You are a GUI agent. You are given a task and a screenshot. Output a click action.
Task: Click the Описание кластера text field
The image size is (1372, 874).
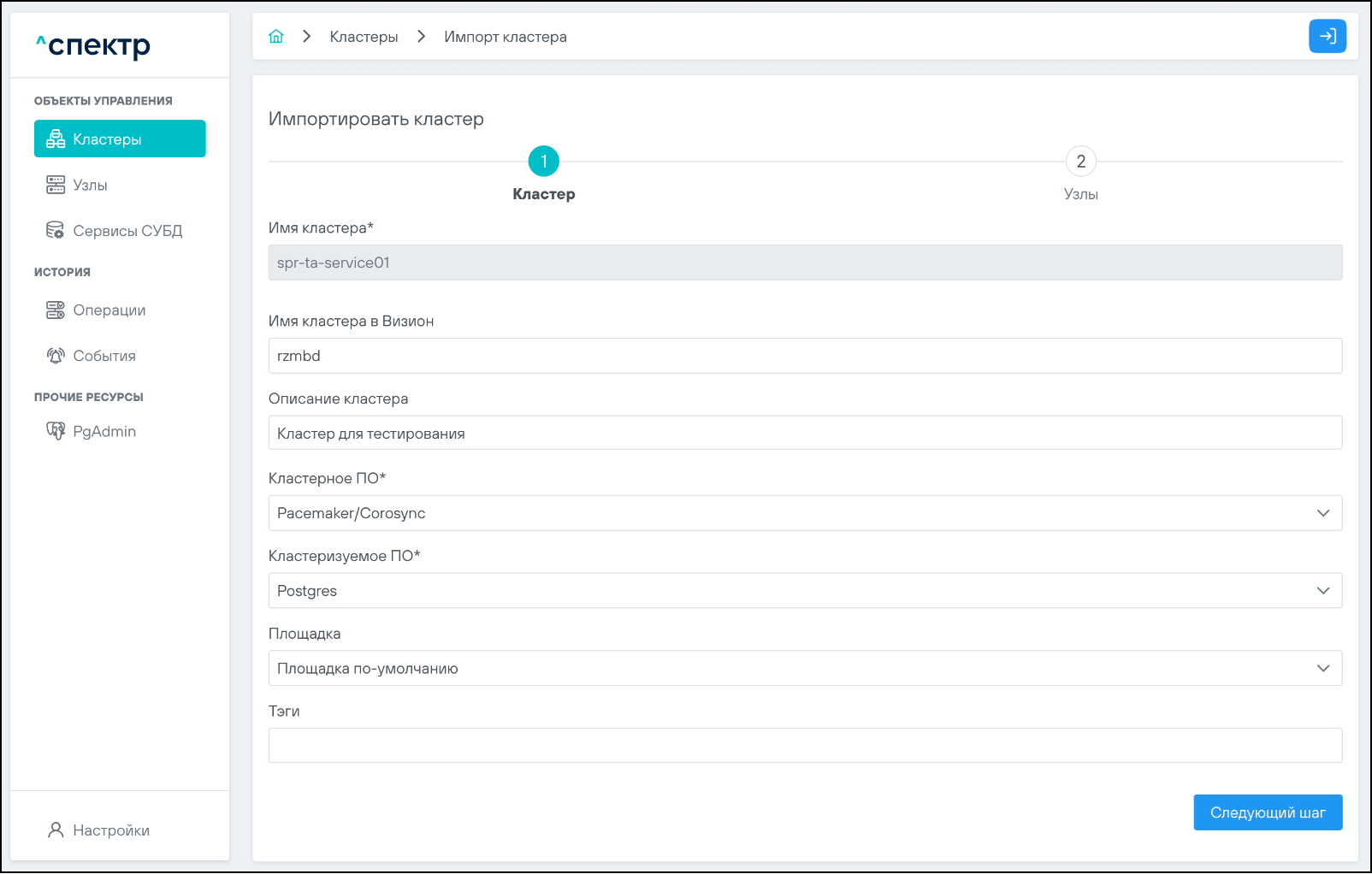click(x=804, y=434)
